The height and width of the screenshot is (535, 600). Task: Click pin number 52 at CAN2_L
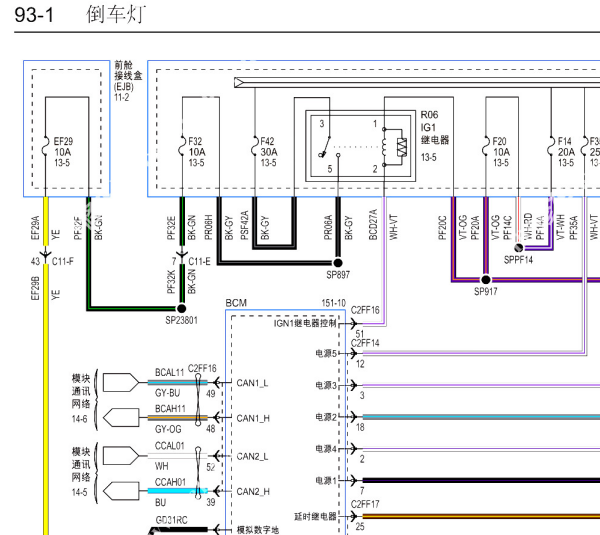[210, 467]
